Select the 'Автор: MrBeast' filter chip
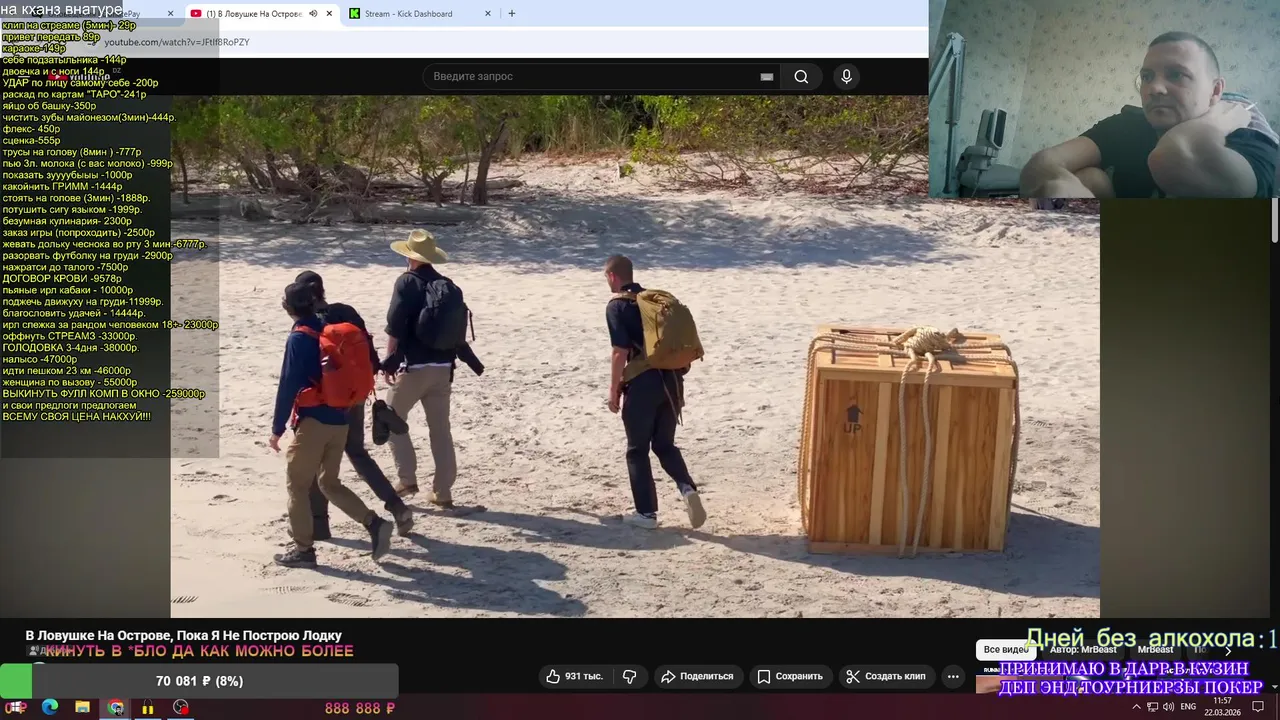Screen dimensions: 1280x720 [1083, 650]
